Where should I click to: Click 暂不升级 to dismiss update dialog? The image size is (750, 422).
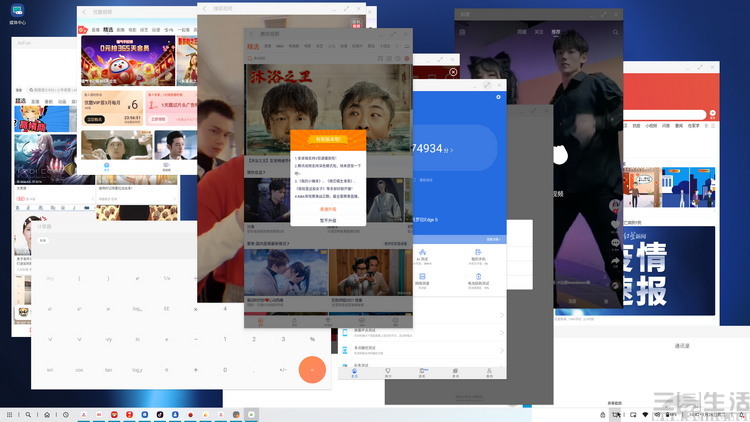tap(328, 221)
